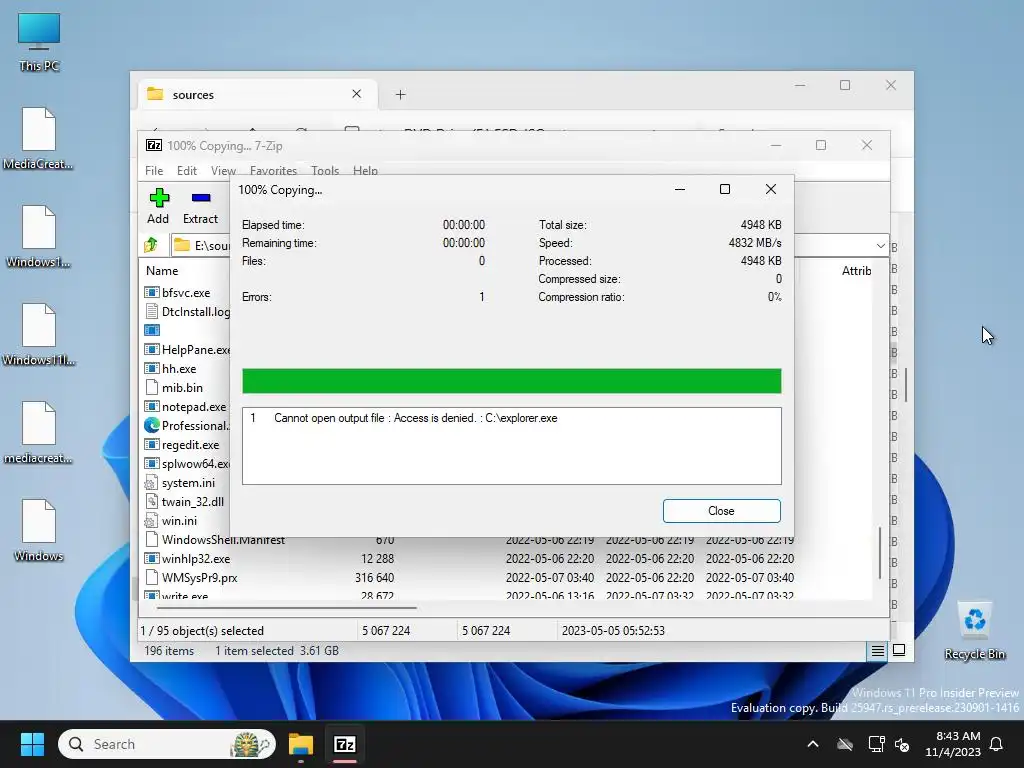Open the Help menu in 7-Zip
Image resolution: width=1024 pixels, height=768 pixels.
(x=365, y=170)
